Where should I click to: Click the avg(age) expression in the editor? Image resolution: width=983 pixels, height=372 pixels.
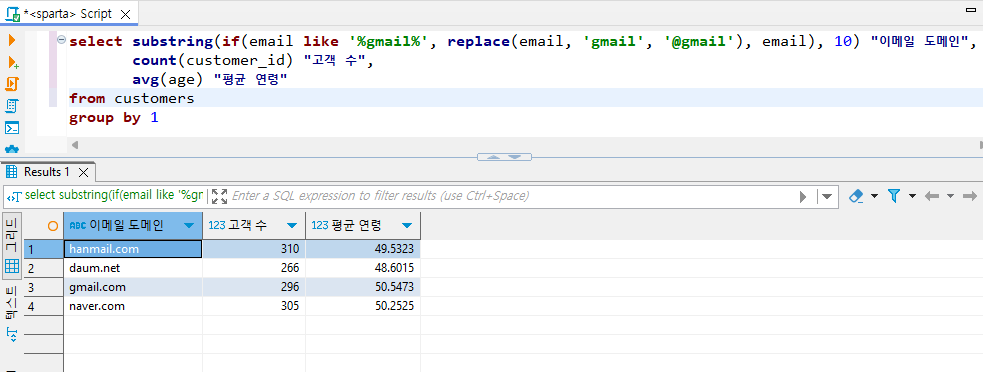(x=168, y=80)
